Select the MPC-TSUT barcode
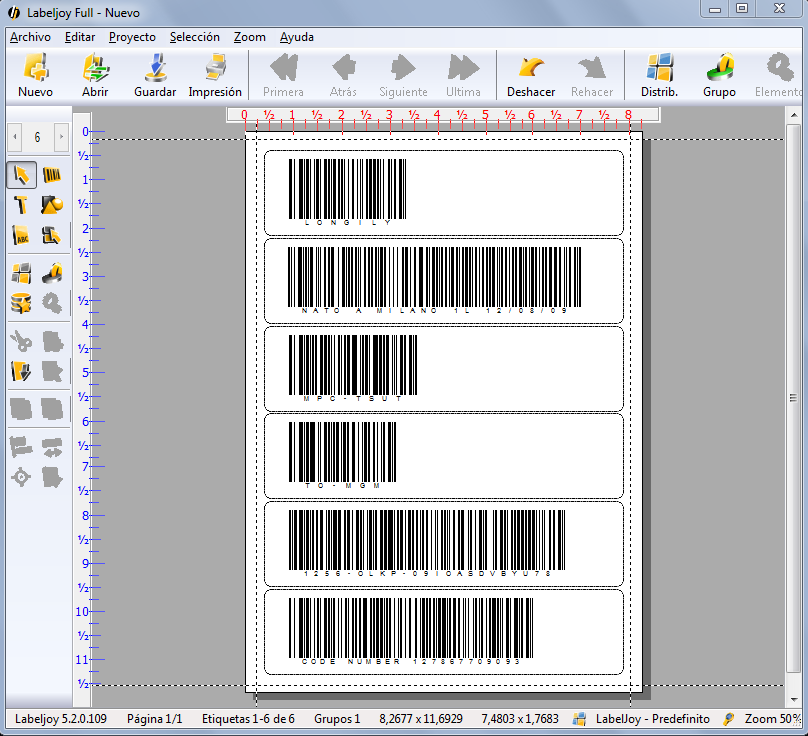This screenshot has width=808, height=736. 353,368
